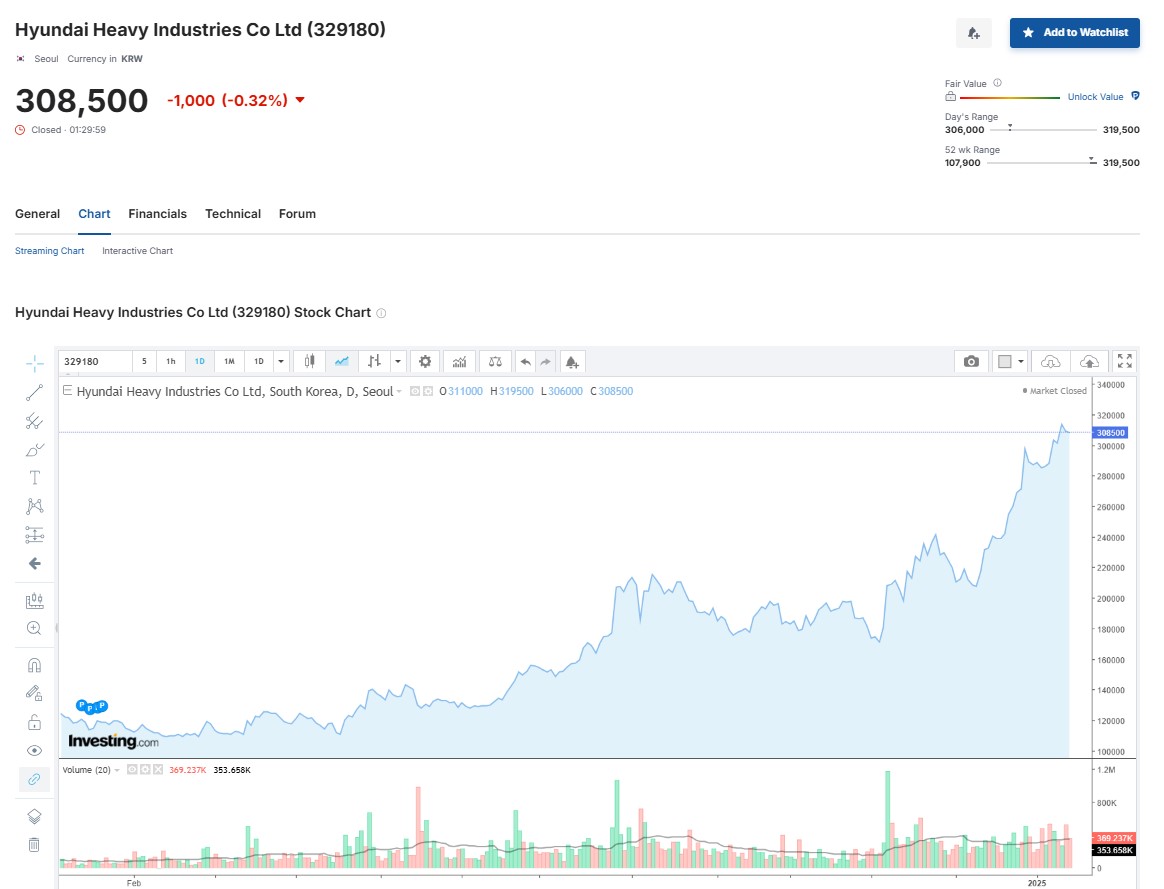The height and width of the screenshot is (889, 1164).
Task: Hide main series via legend eye icon
Action: tap(416, 391)
